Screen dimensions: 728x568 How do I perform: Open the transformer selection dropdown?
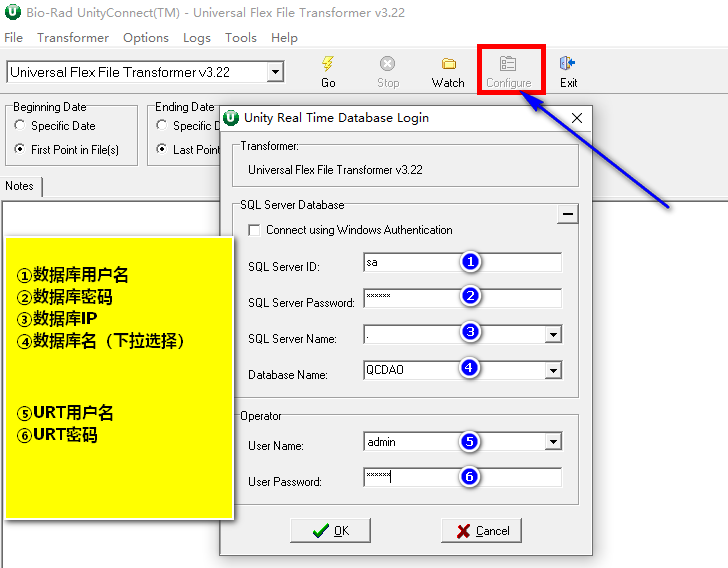tap(275, 72)
